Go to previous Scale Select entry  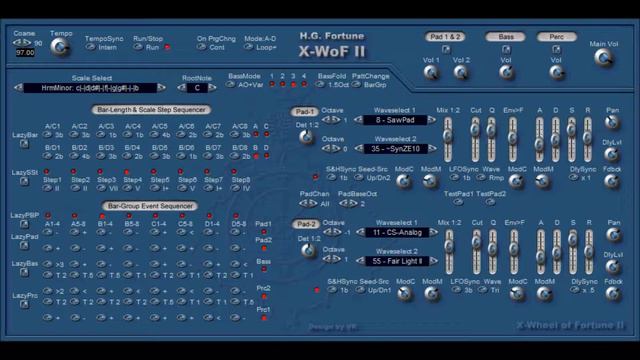click(18, 87)
